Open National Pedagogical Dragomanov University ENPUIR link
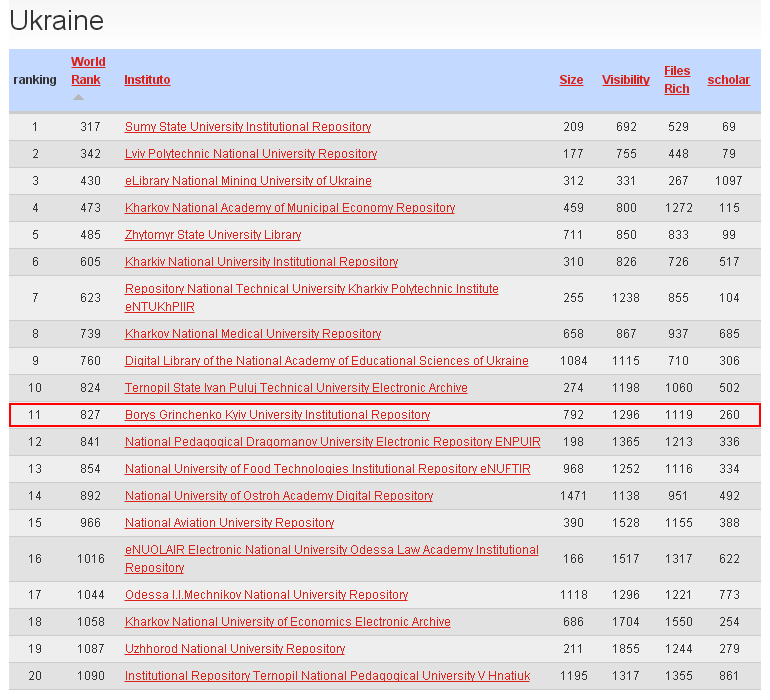This screenshot has height=700, width=770. point(332,442)
